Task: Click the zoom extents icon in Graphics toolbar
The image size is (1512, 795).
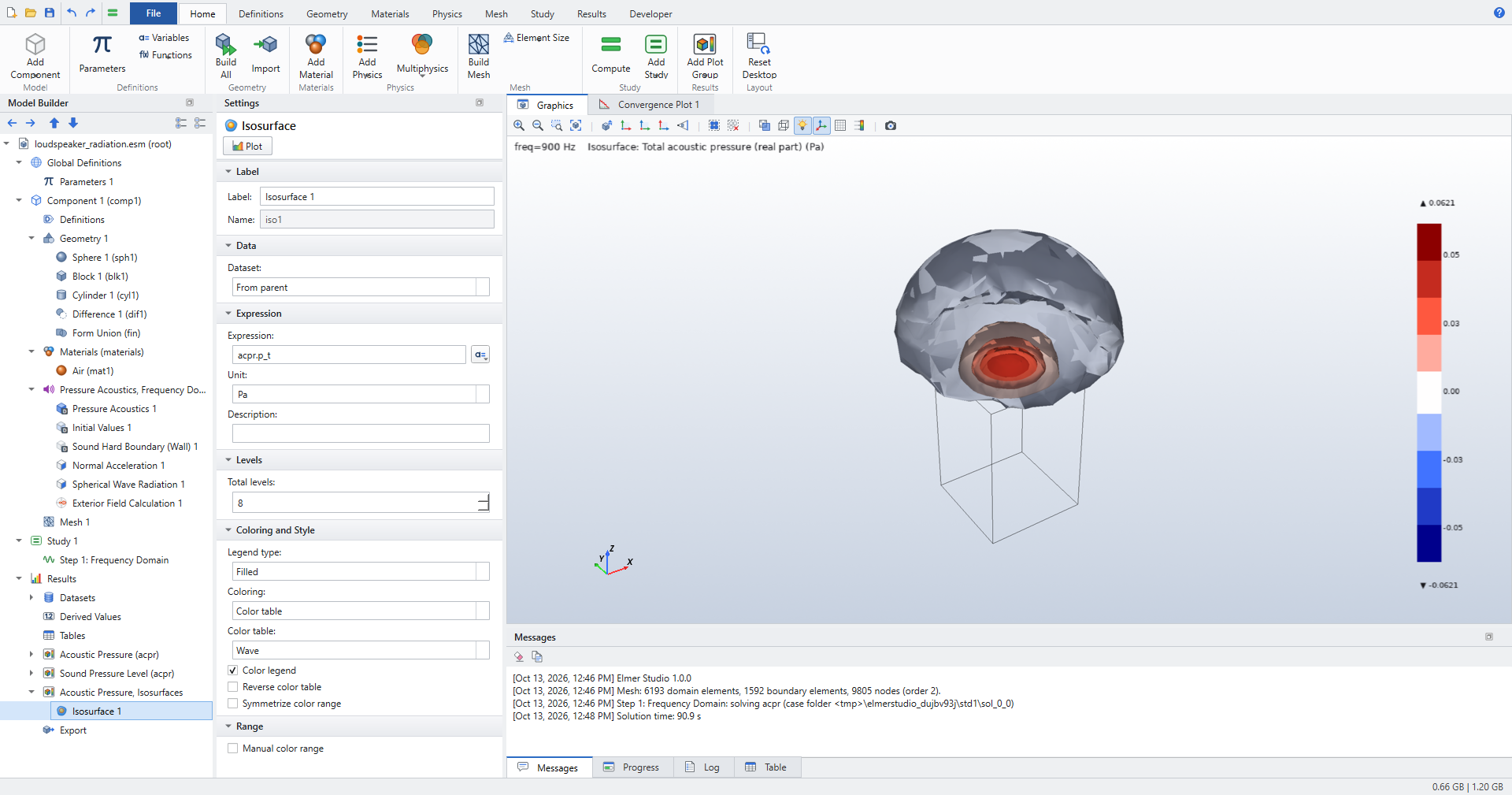Action: (x=576, y=125)
